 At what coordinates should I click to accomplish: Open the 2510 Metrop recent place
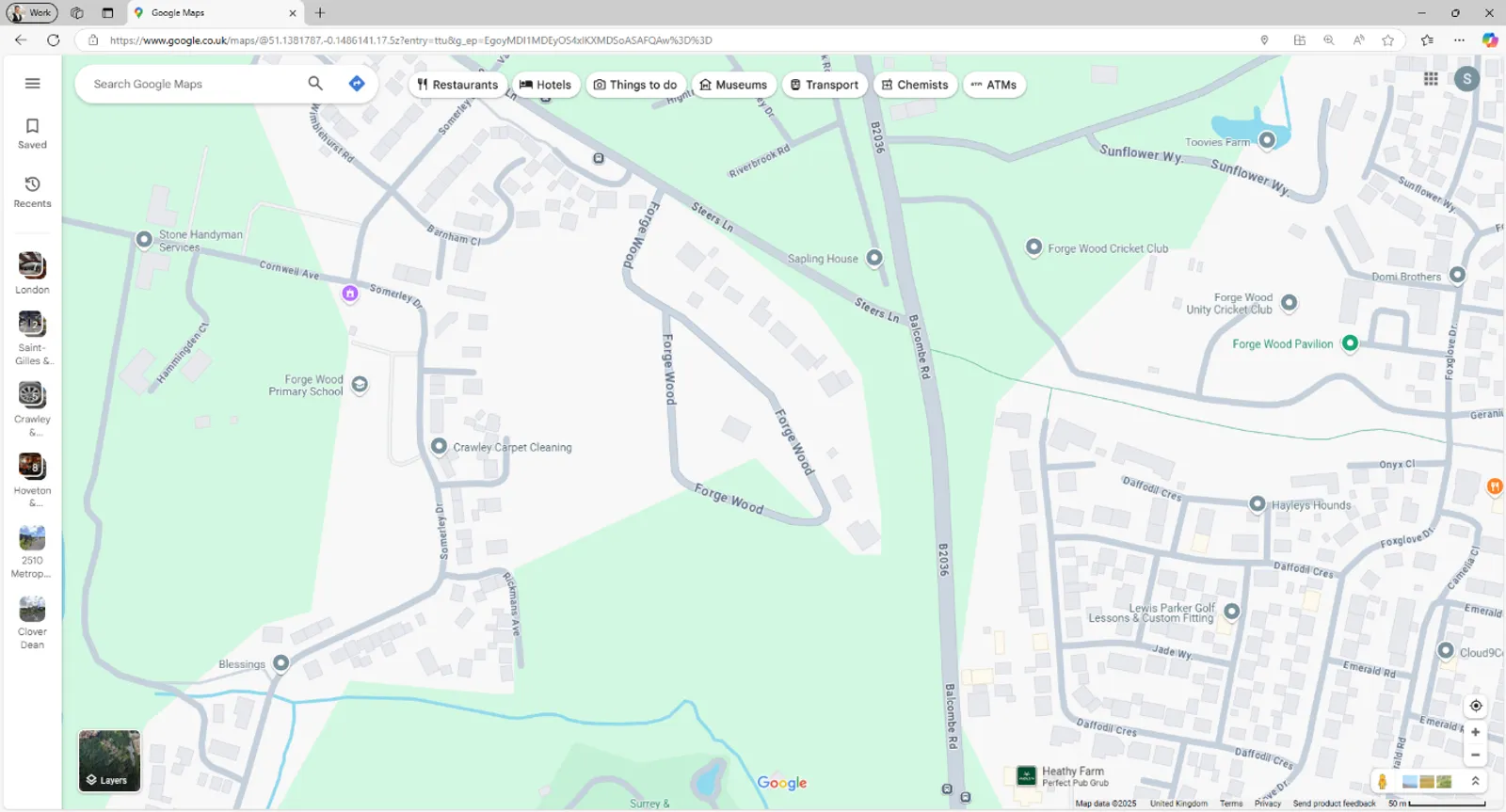pyautogui.click(x=32, y=551)
